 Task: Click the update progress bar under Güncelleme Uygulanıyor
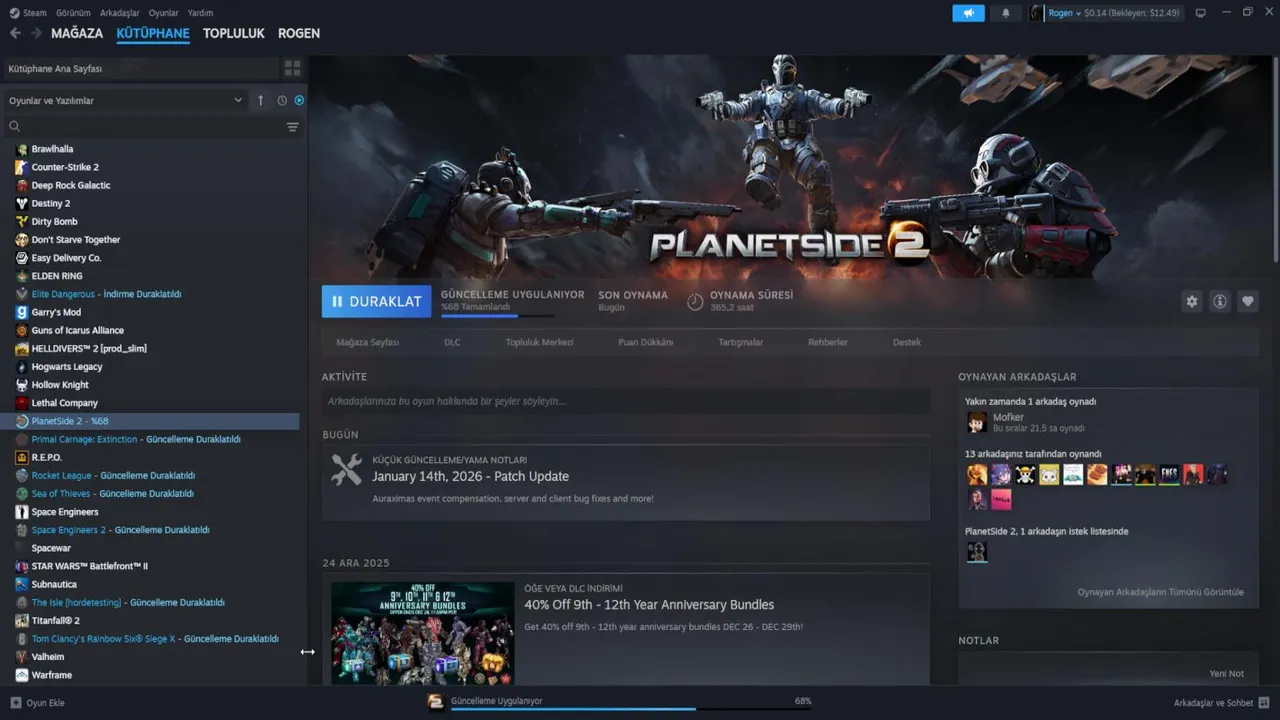(x=497, y=316)
